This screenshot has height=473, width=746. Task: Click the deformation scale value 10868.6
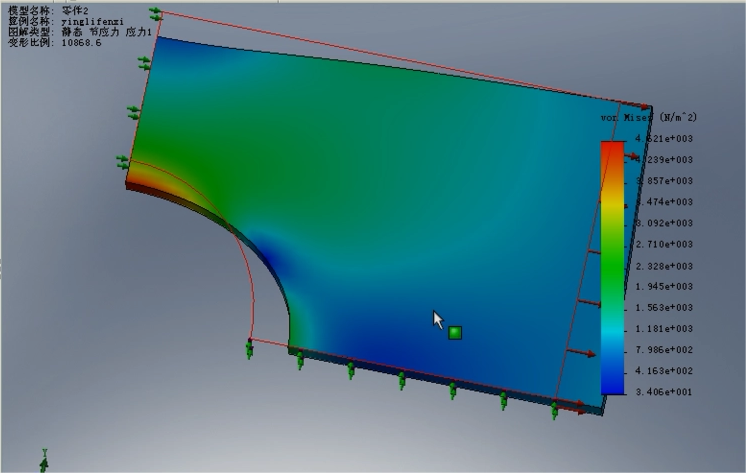click(83, 43)
